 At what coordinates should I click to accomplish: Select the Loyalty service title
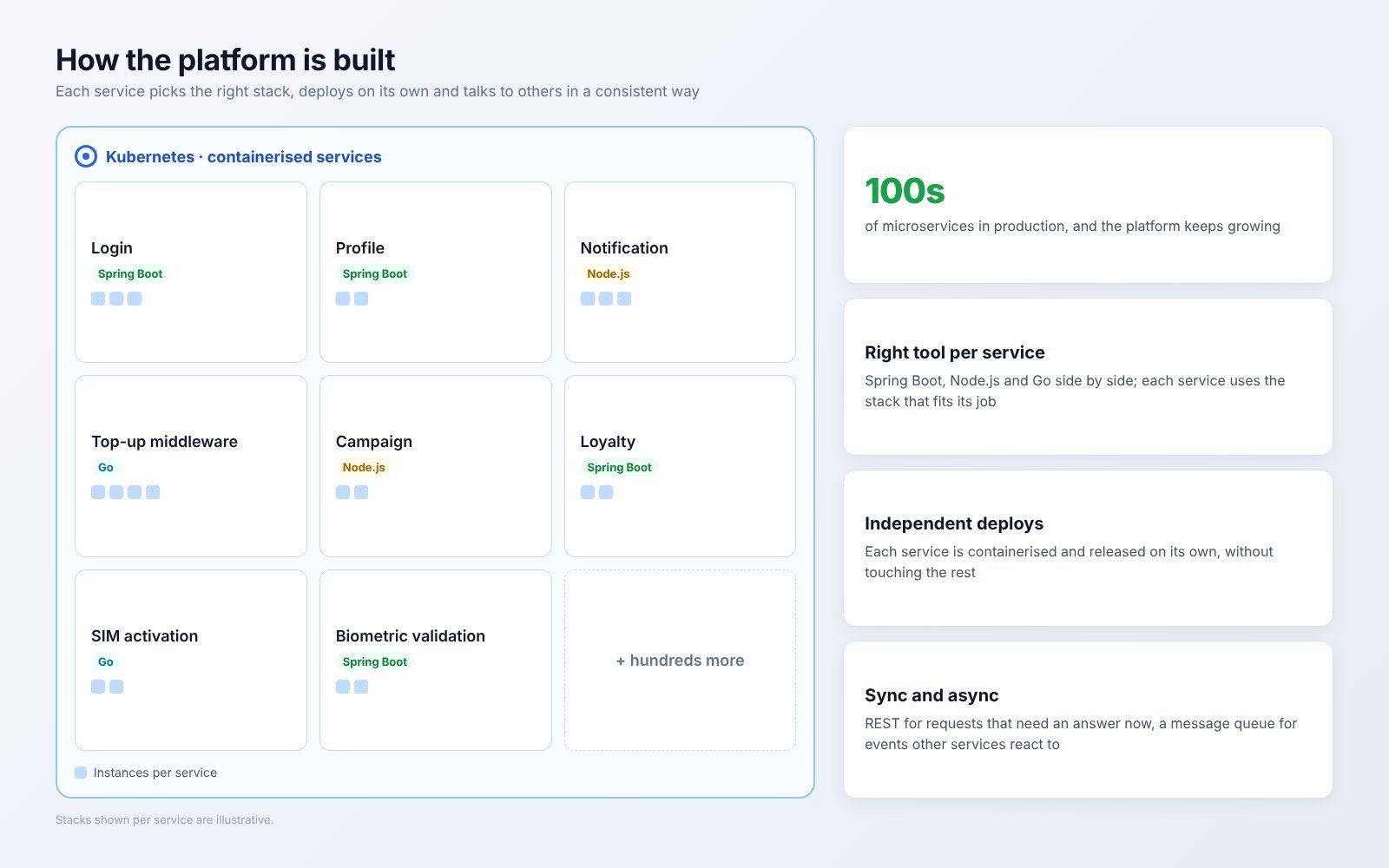tap(608, 442)
